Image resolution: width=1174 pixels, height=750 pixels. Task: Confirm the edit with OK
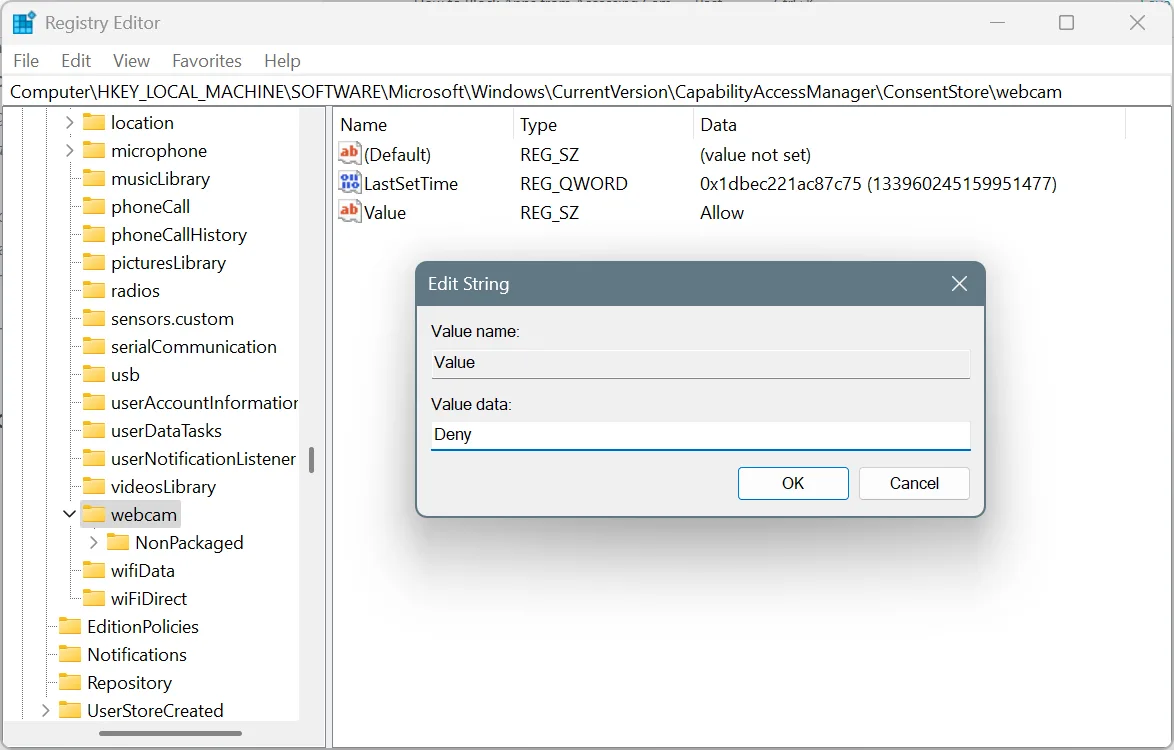tap(793, 484)
